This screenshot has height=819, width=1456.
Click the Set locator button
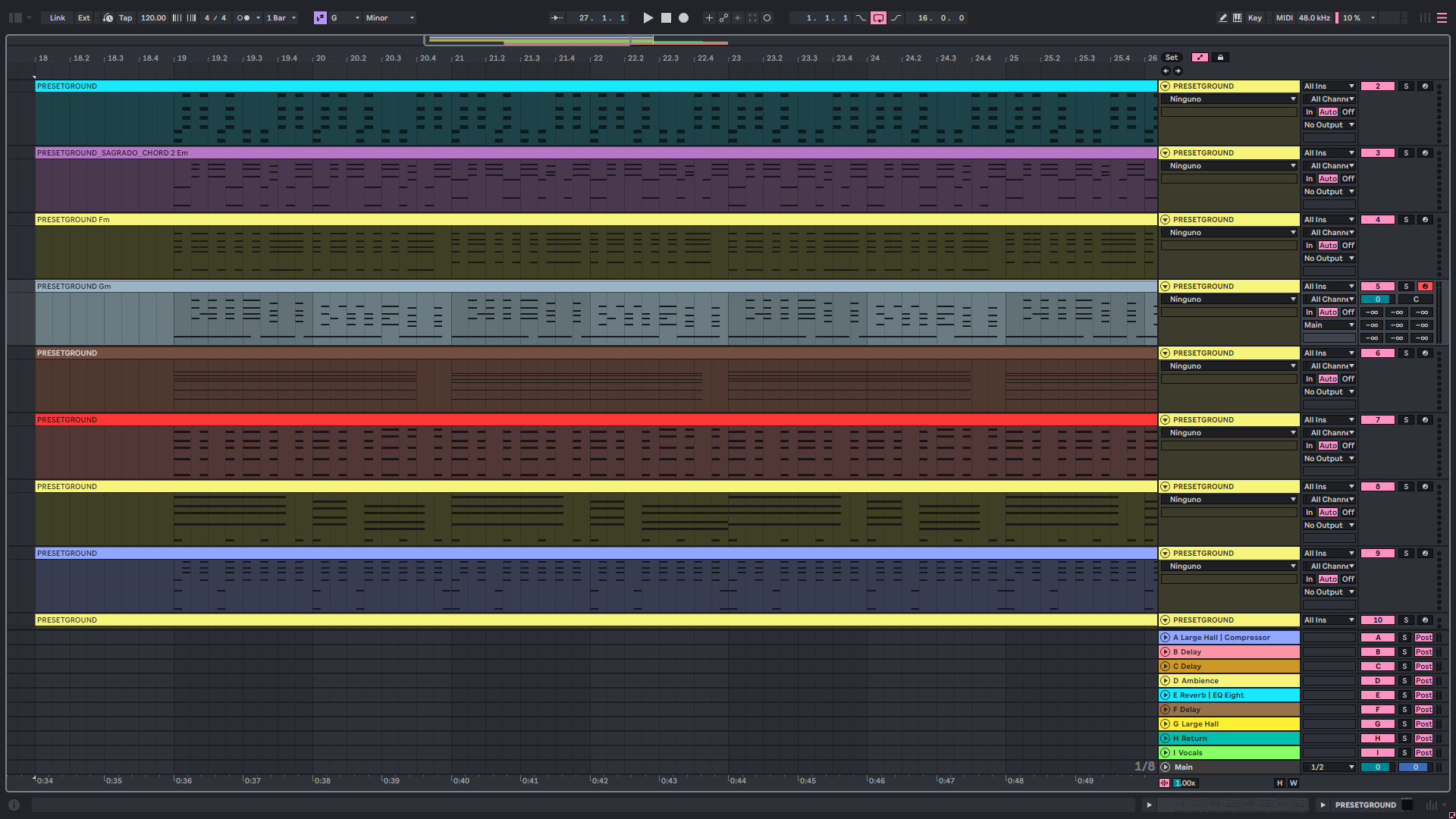tap(1172, 58)
